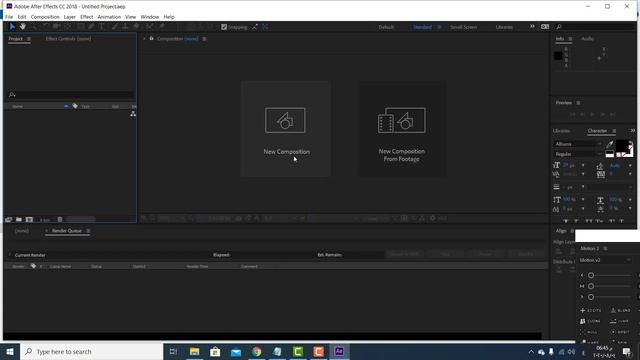Click the new composition icon in Project footer
The height and width of the screenshot is (360, 640).
tap(29, 220)
